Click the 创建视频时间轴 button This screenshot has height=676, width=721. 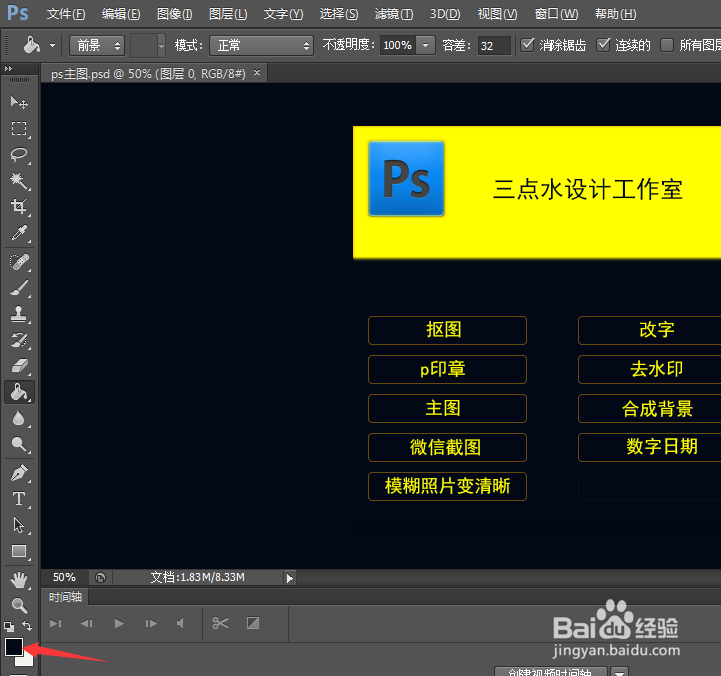click(550, 672)
